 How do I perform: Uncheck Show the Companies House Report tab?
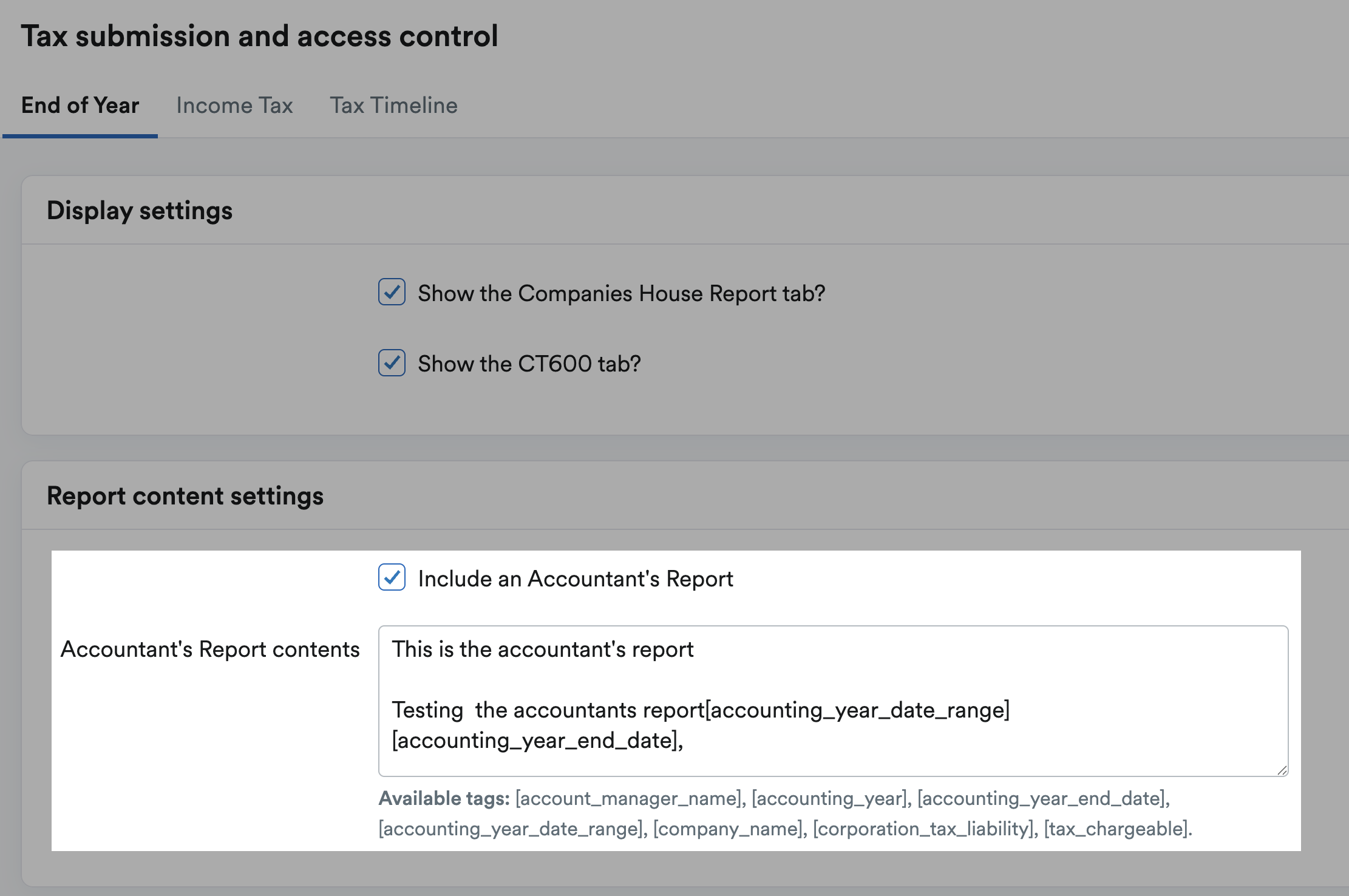click(x=392, y=292)
